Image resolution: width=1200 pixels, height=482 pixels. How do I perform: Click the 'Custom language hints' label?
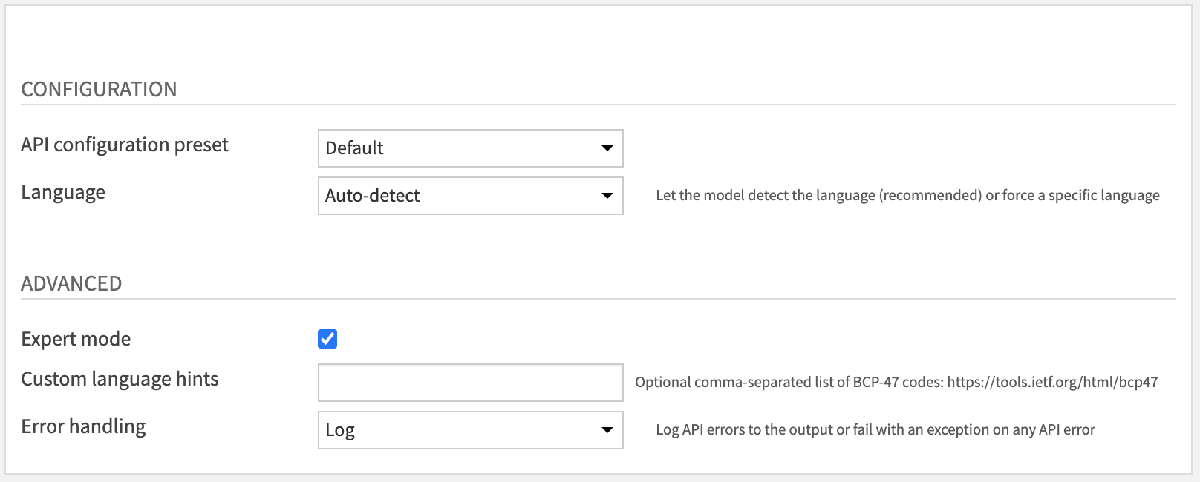[120, 379]
